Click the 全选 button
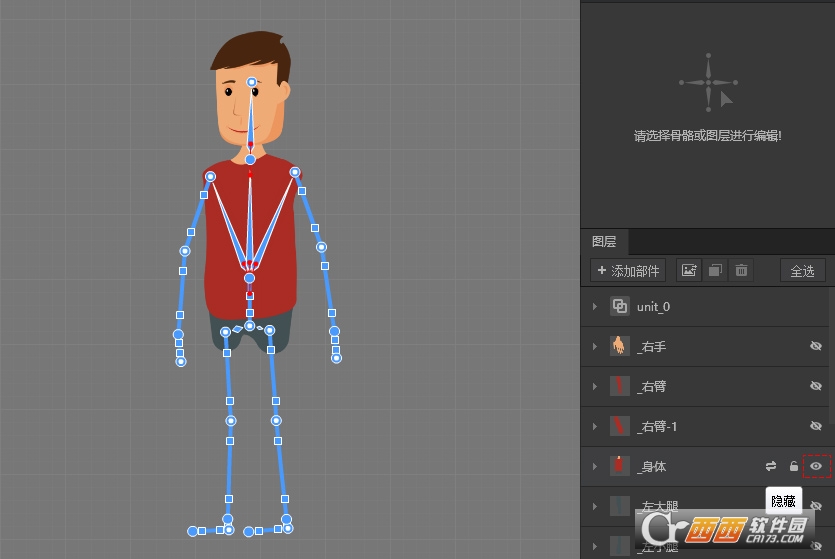Image resolution: width=835 pixels, height=559 pixels. (x=802, y=270)
